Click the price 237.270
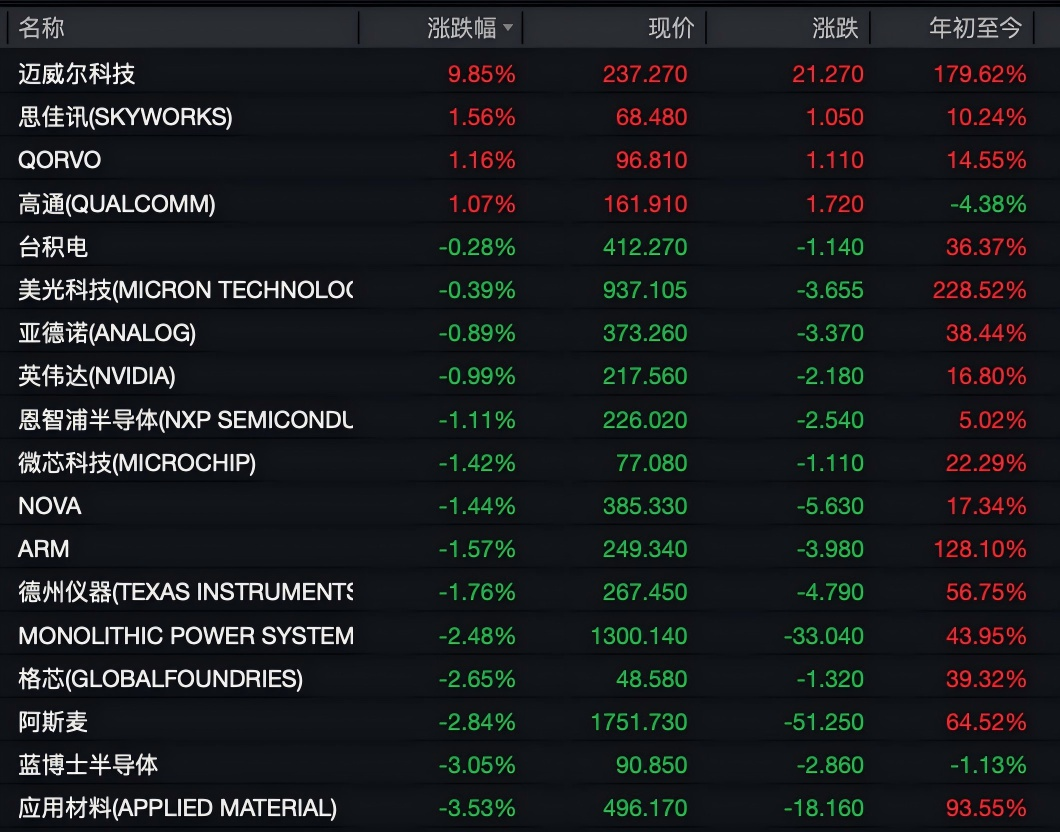1060x832 pixels. pyautogui.click(x=645, y=74)
